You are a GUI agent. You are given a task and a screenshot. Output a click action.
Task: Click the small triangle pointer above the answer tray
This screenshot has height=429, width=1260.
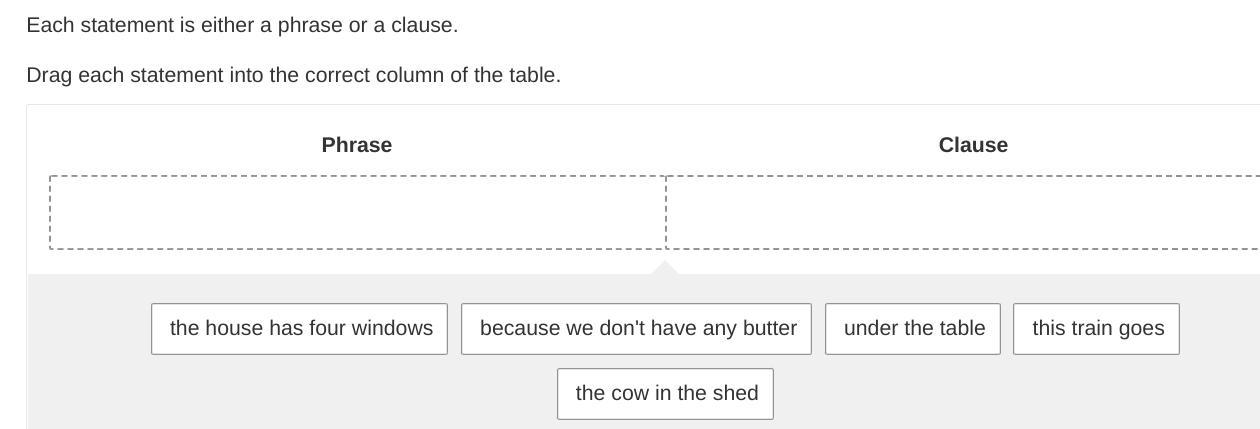(x=664, y=267)
